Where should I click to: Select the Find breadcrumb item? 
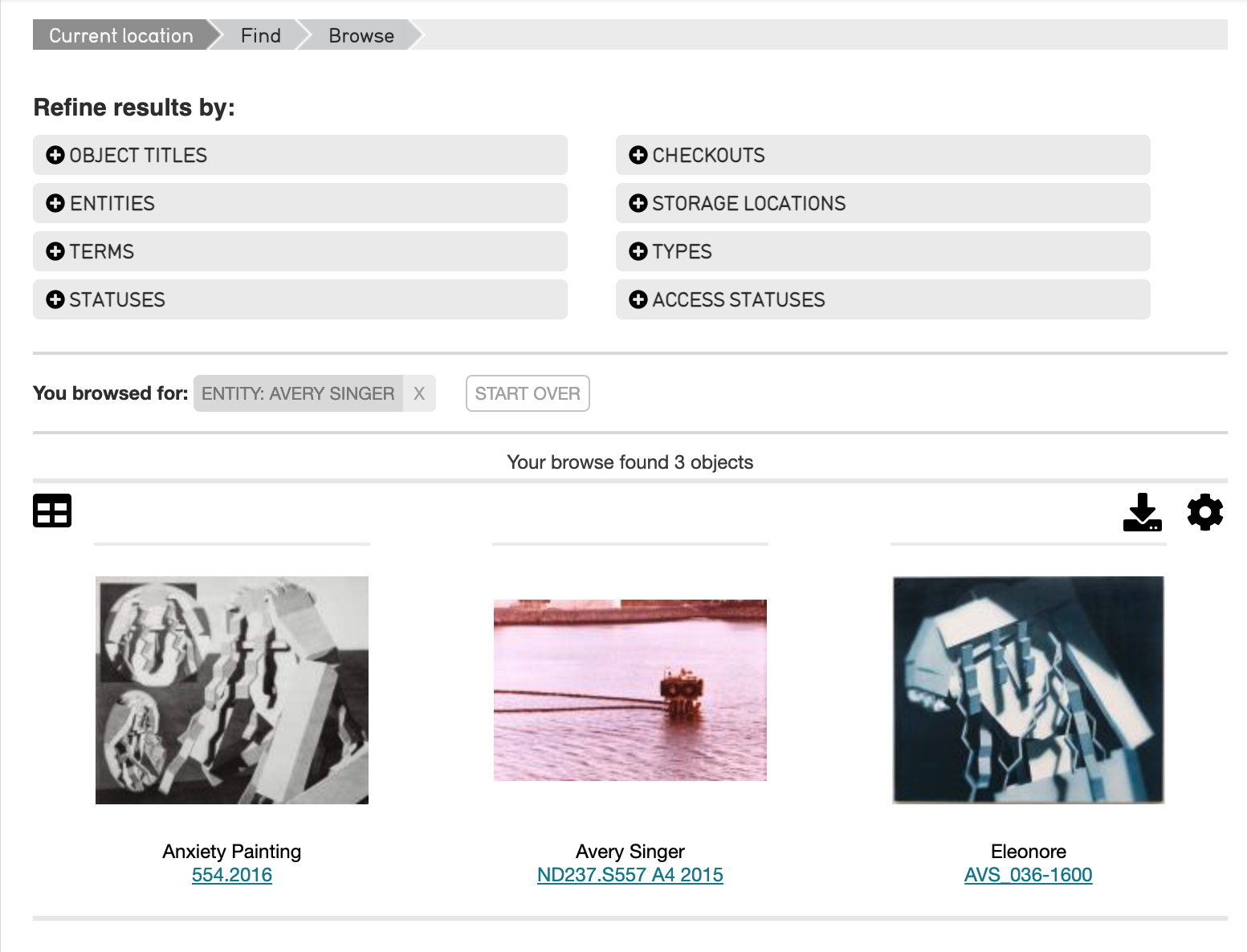click(x=261, y=35)
